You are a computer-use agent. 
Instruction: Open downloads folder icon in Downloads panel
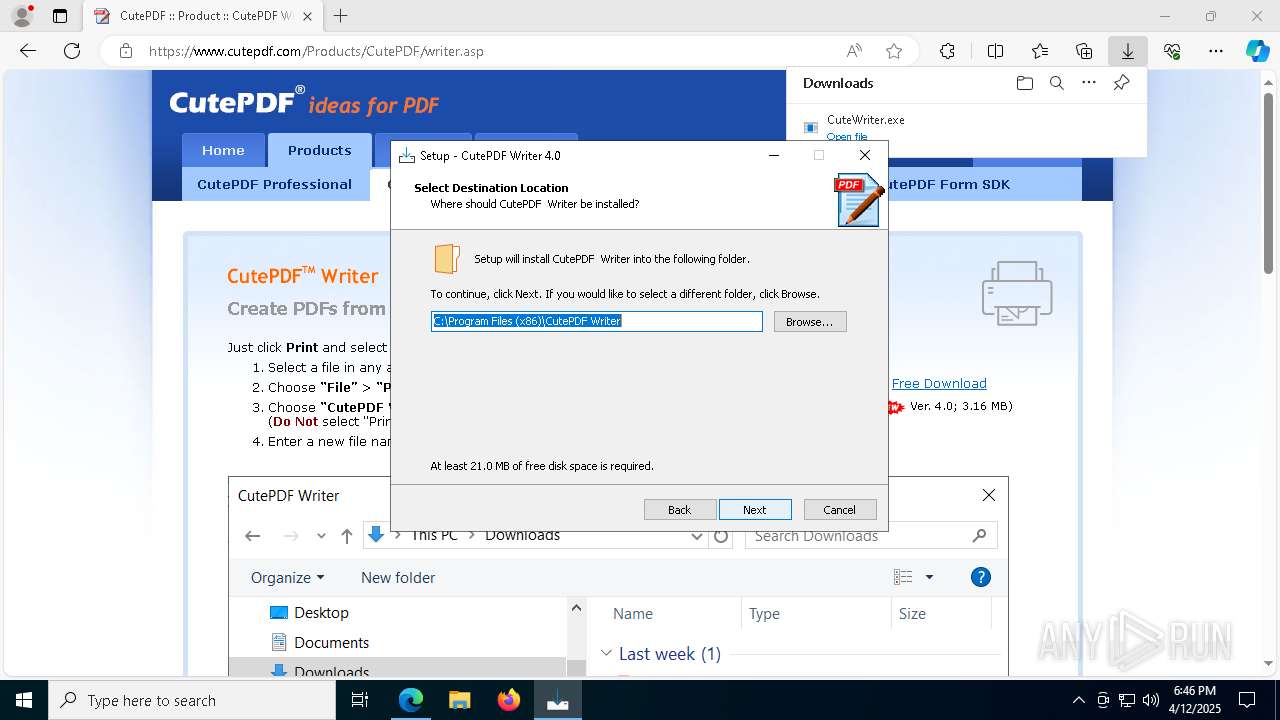[1024, 83]
